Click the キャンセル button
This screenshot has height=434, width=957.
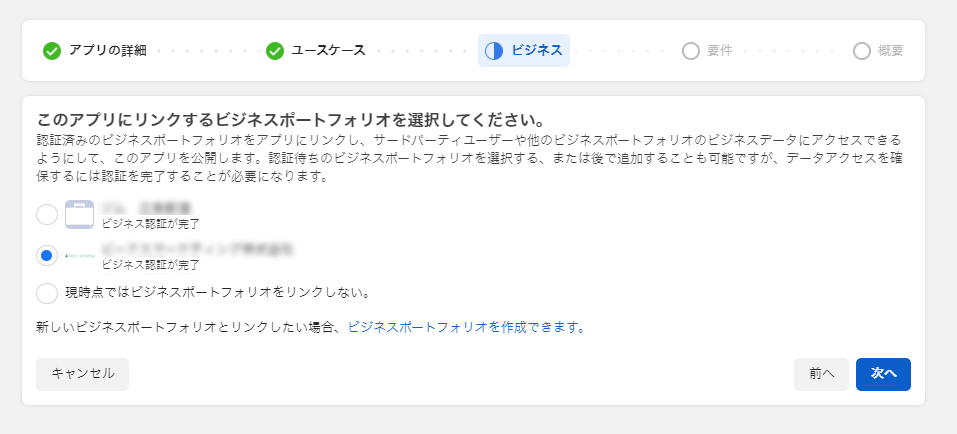82,374
